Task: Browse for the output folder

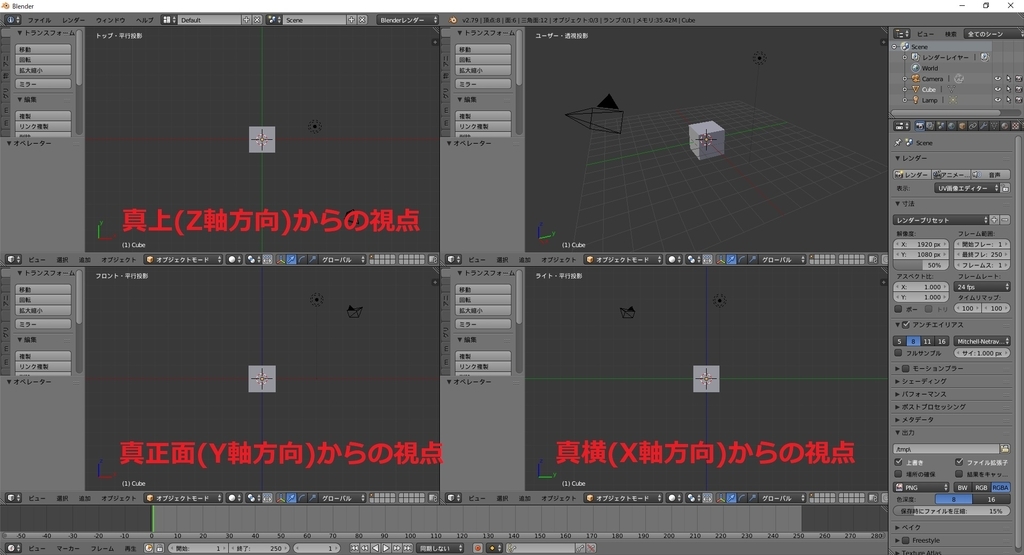Action: click(1004, 449)
